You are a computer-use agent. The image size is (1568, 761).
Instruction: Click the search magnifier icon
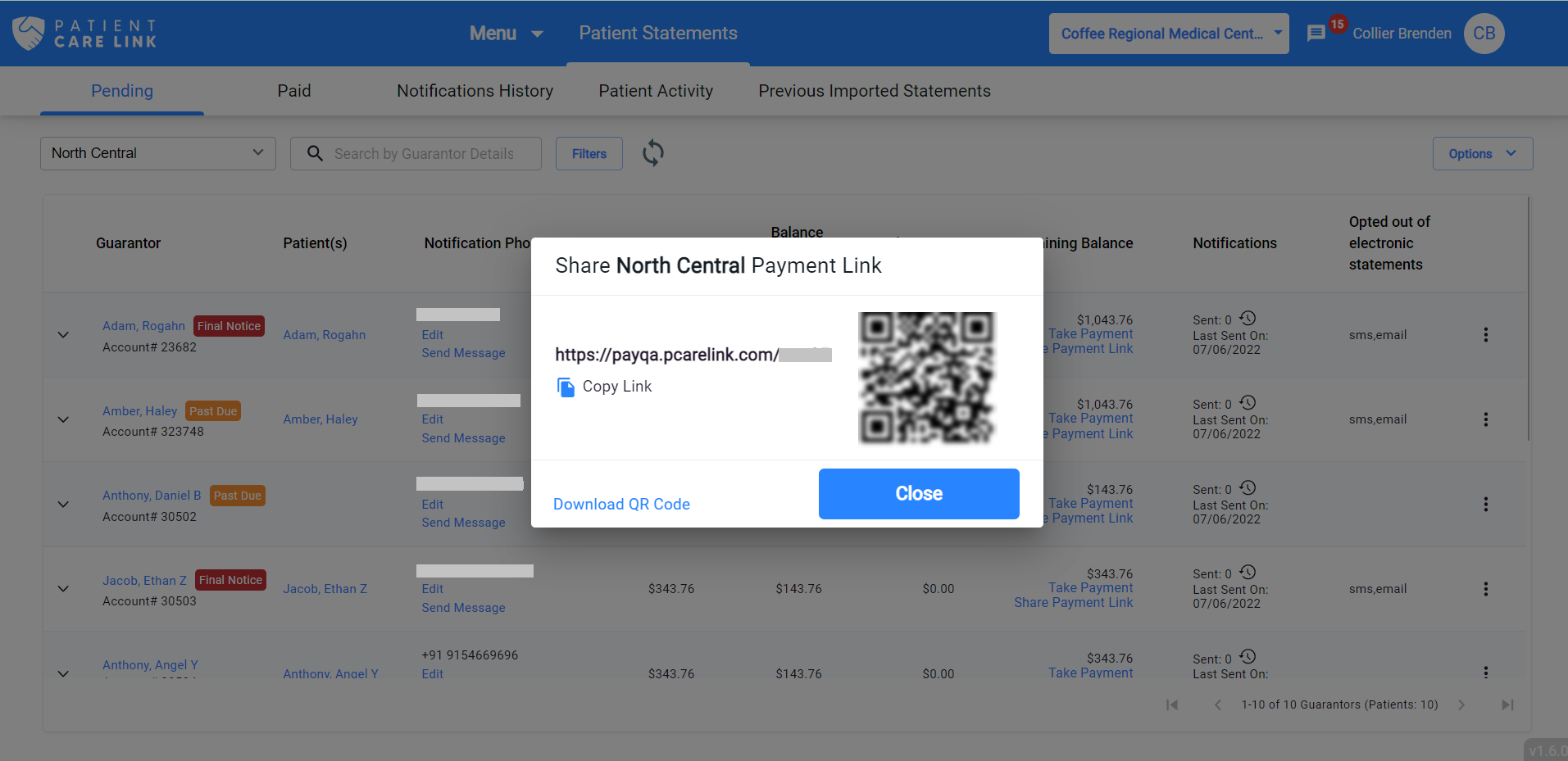(315, 153)
